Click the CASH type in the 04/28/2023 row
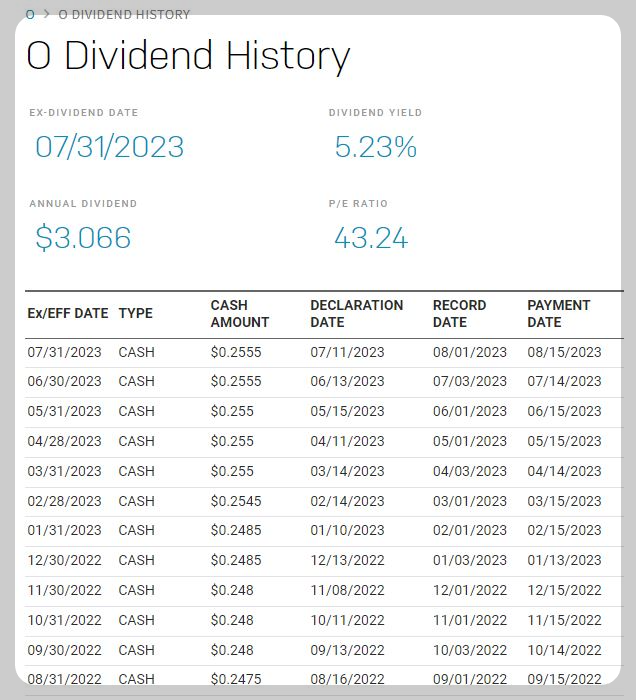This screenshot has height=700, width=636. tap(137, 441)
